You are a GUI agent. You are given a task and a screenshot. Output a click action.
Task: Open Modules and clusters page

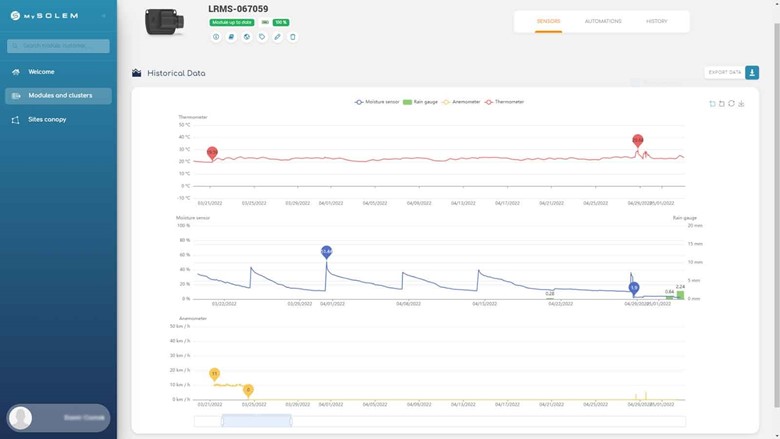pos(59,96)
